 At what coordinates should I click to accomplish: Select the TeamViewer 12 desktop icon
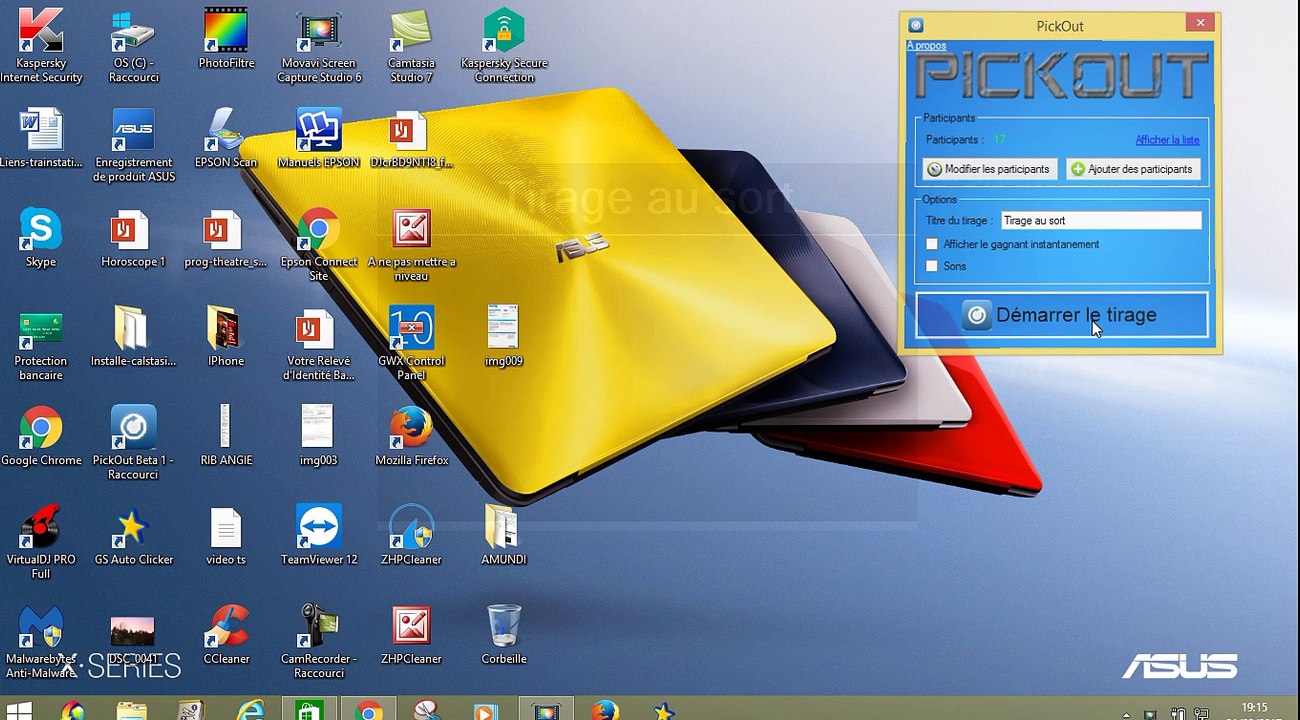[319, 535]
